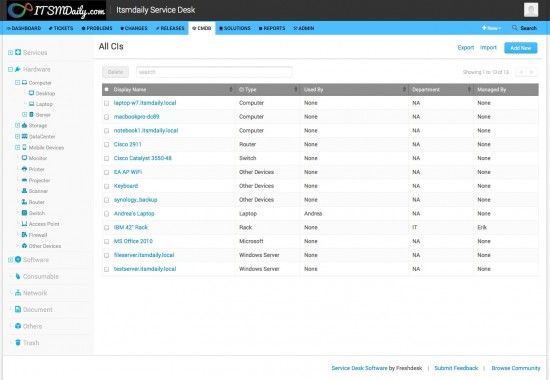Click the Router icon in sidebar

pos(25,202)
